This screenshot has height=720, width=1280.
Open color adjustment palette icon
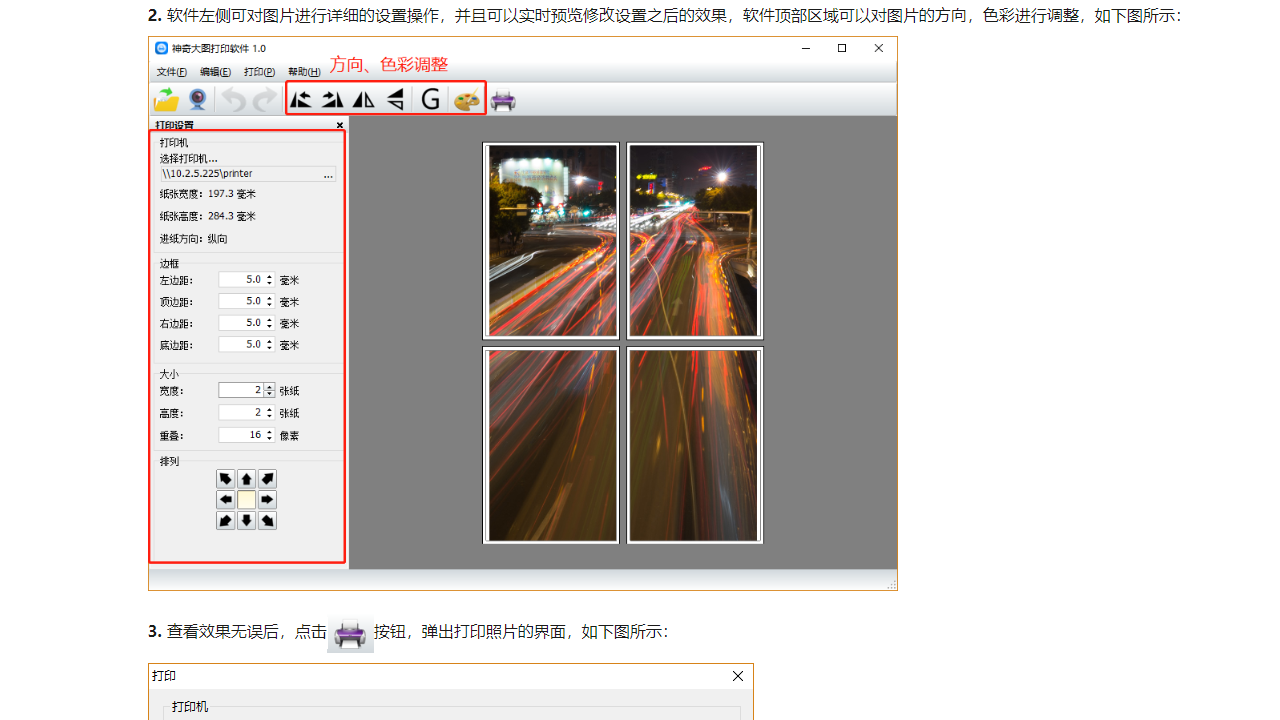pyautogui.click(x=467, y=99)
